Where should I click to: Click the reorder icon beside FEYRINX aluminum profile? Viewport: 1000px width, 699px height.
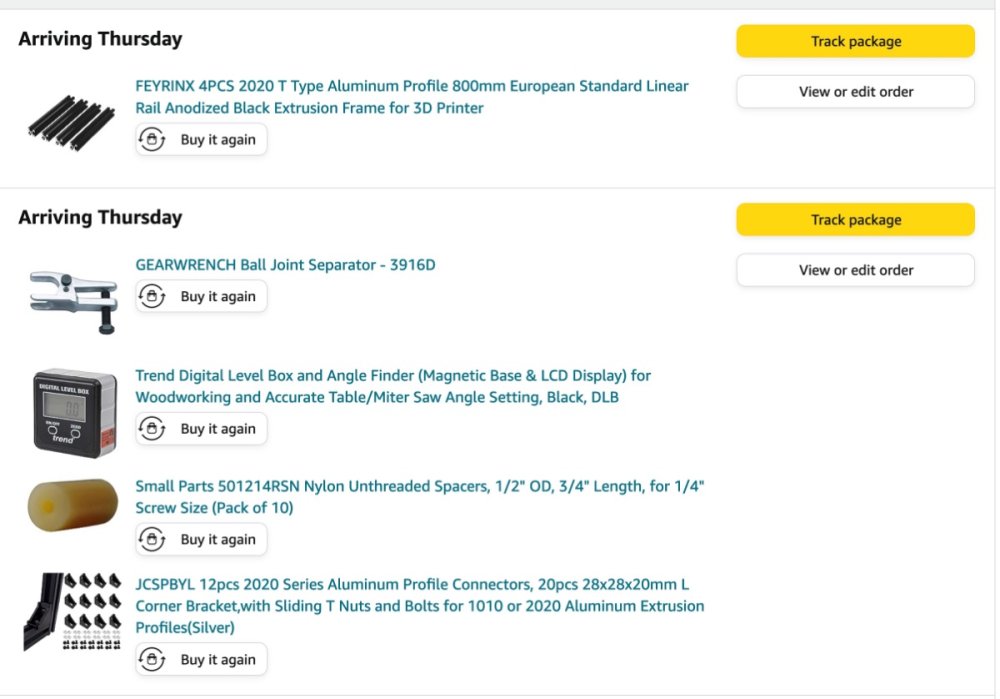pos(152,140)
